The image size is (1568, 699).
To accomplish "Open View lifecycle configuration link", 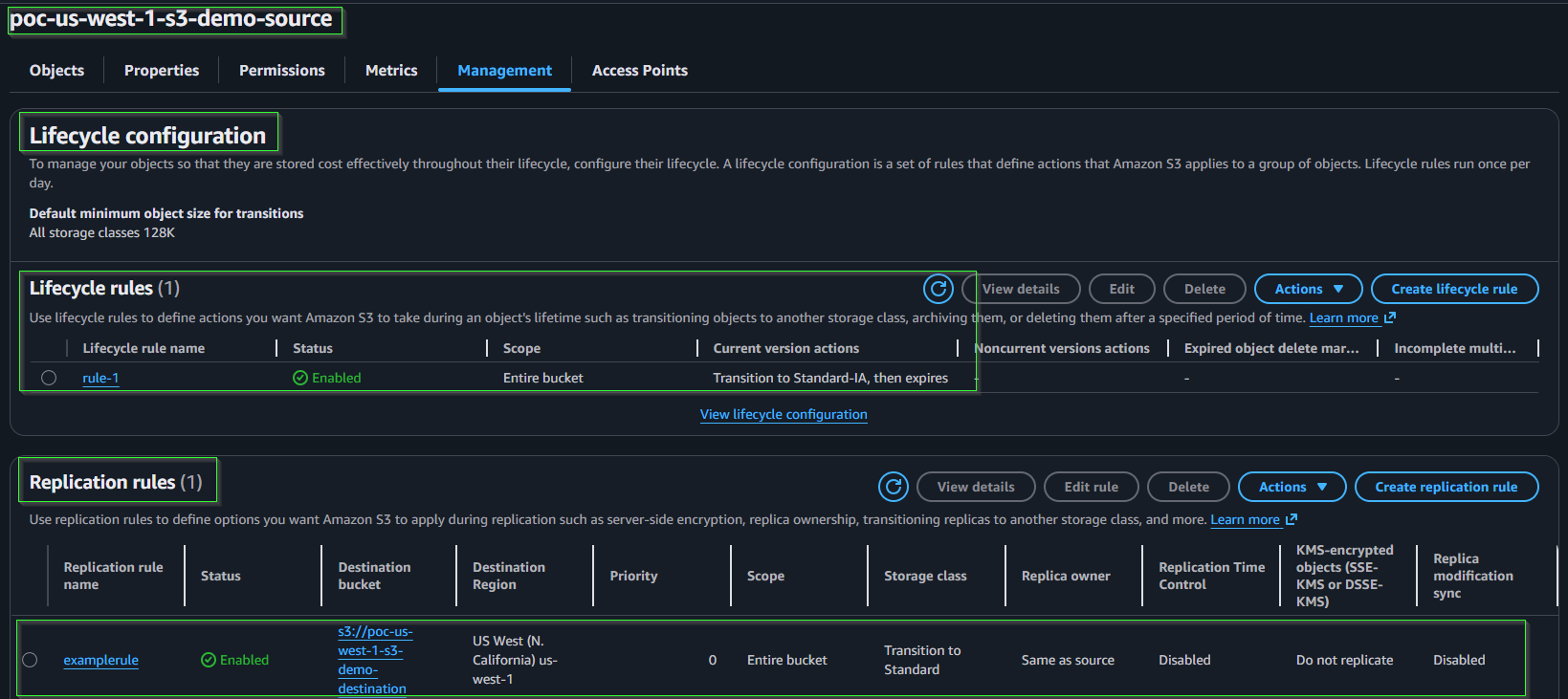I will [x=784, y=414].
